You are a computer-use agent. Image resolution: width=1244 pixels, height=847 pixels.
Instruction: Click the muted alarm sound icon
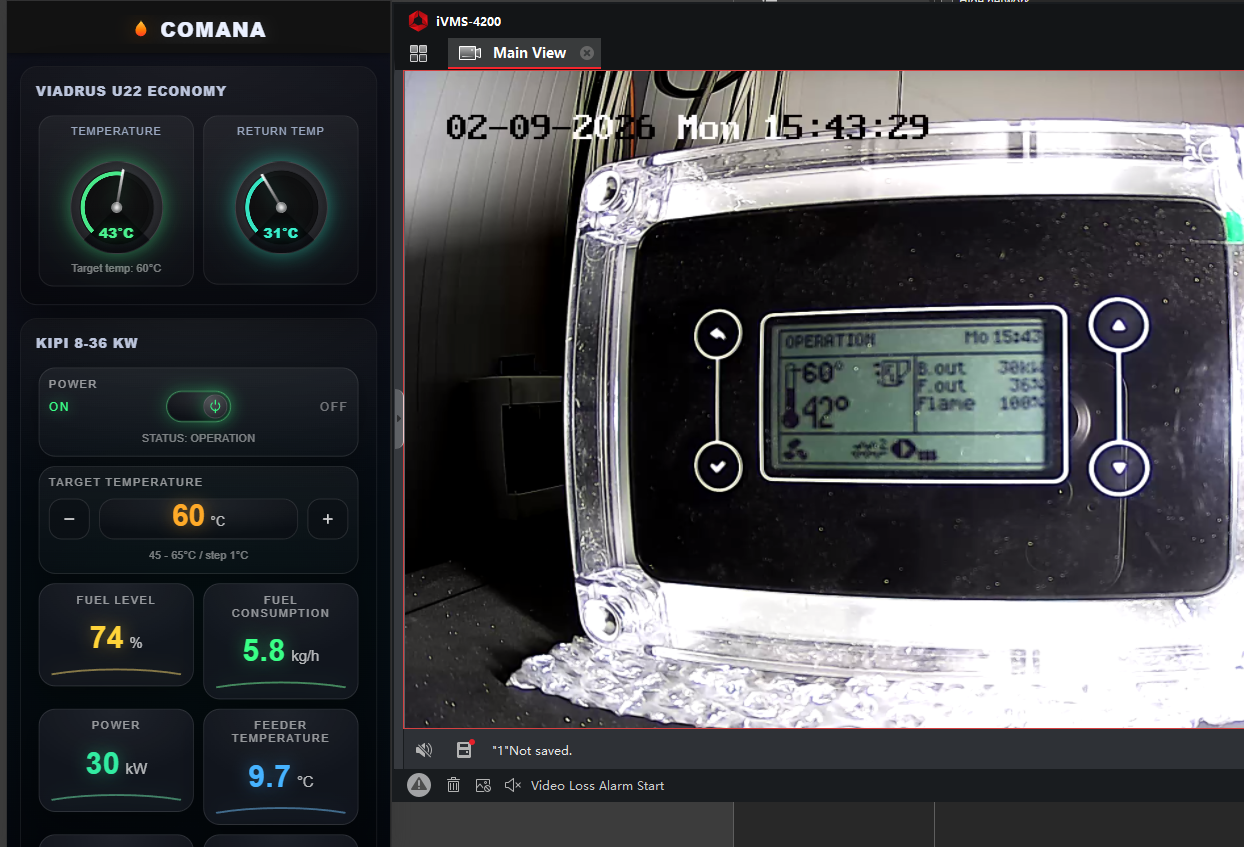pyautogui.click(x=513, y=786)
